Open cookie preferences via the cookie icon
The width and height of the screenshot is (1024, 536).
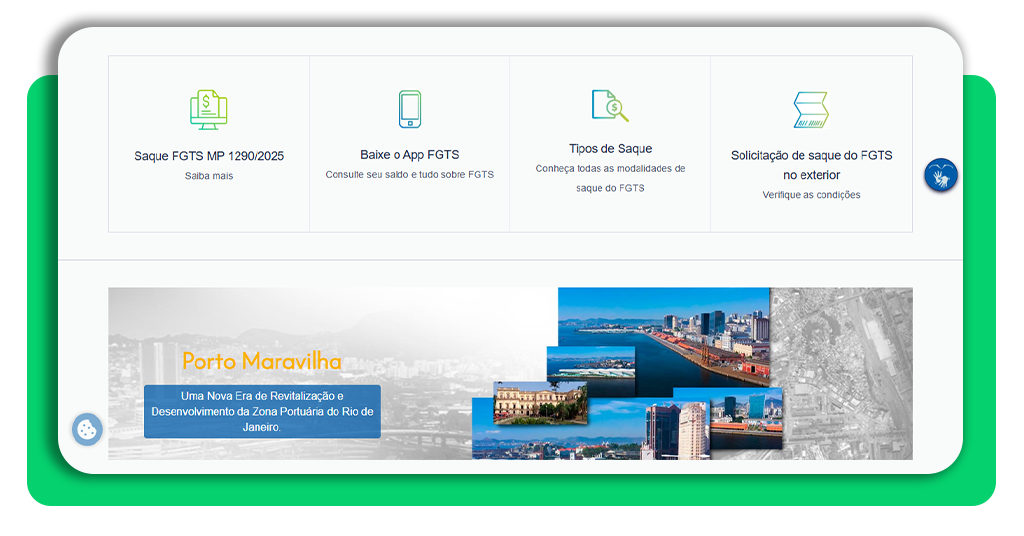tap(88, 429)
